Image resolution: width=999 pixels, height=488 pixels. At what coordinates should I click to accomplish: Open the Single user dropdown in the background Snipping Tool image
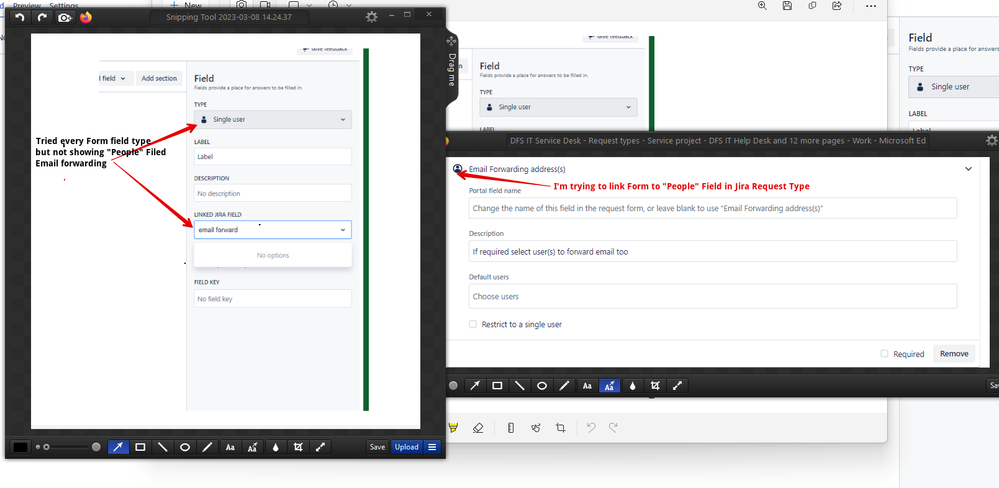tap(558, 107)
